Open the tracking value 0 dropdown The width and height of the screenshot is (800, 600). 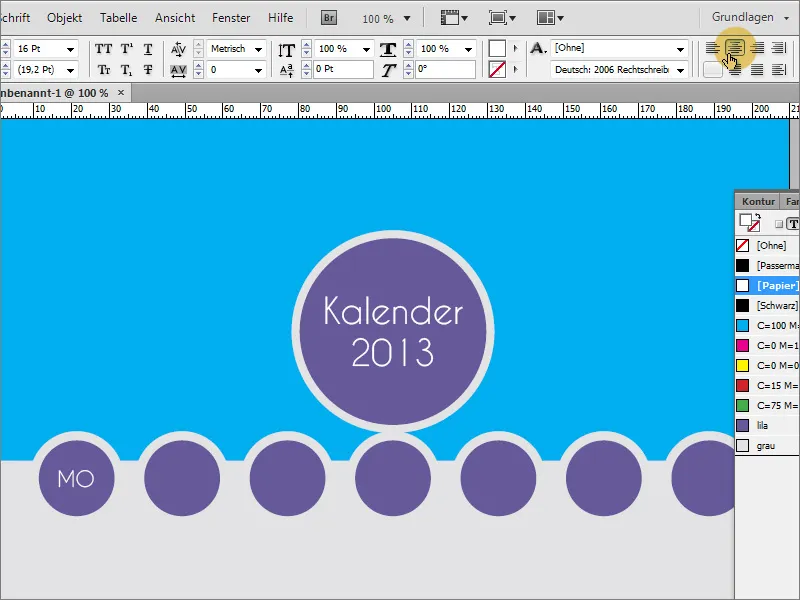pyautogui.click(x=259, y=70)
